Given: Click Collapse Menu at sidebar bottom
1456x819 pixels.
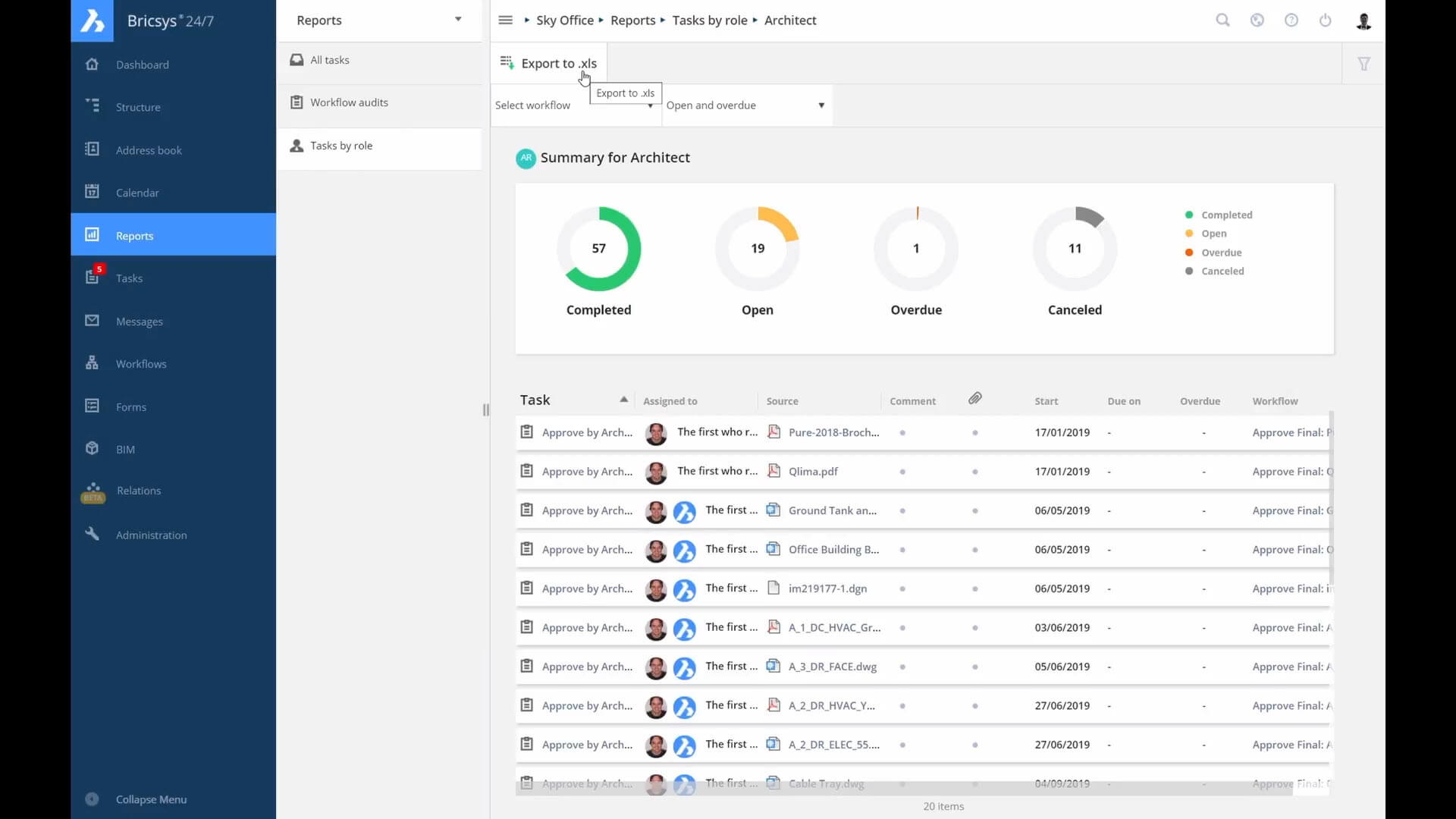Looking at the screenshot, I should click(151, 799).
